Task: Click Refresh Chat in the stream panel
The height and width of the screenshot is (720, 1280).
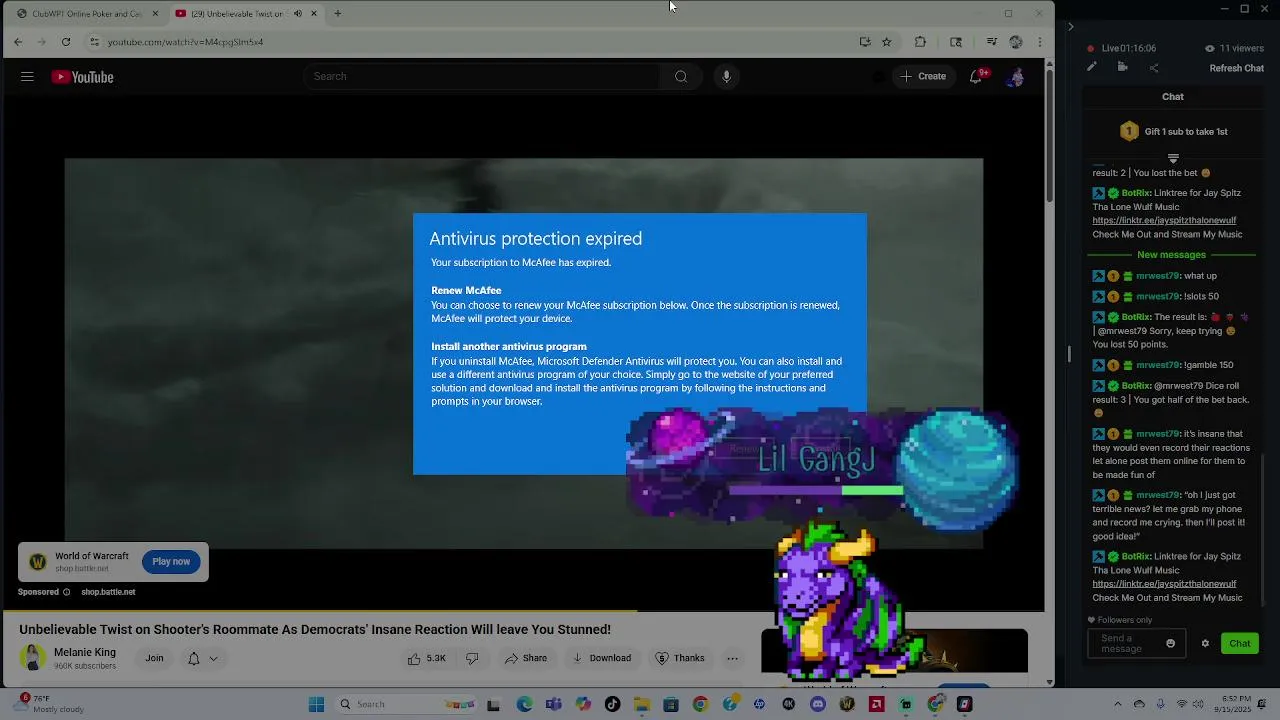Action: click(1237, 68)
